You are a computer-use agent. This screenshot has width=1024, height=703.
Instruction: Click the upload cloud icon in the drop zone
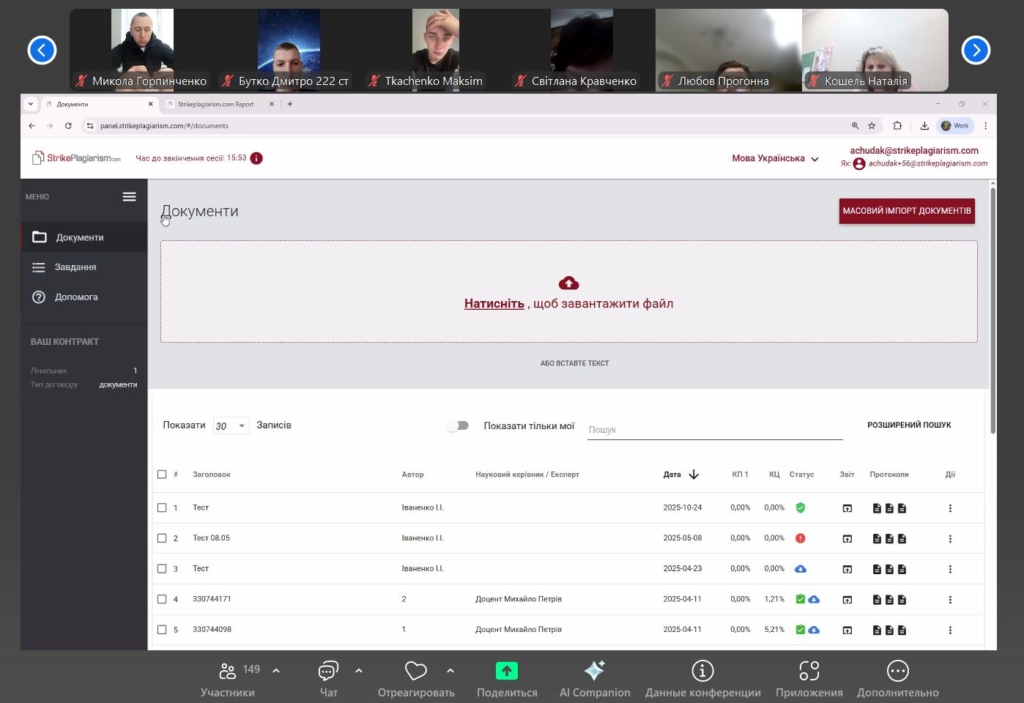coord(569,283)
